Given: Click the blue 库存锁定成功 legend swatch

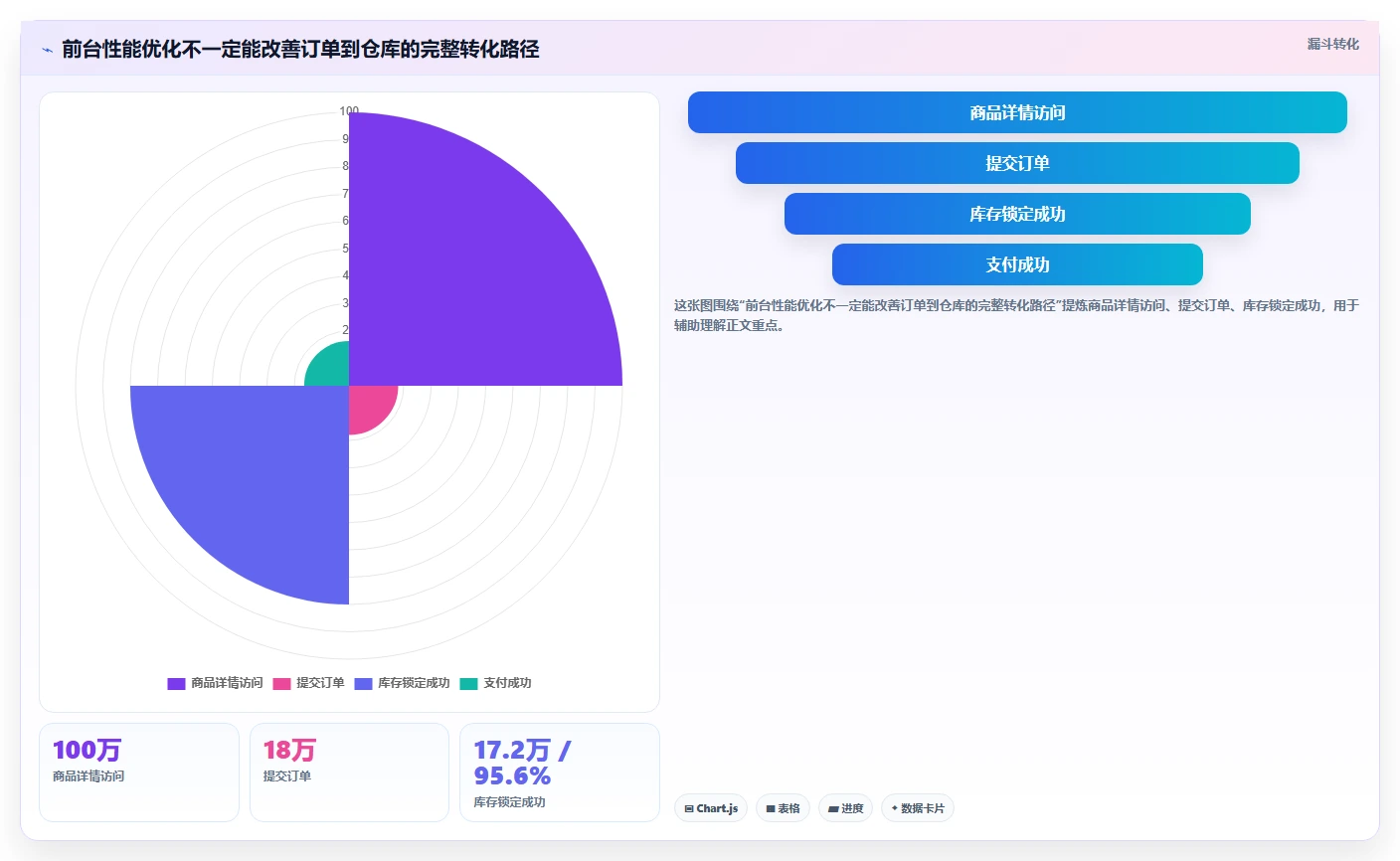Looking at the screenshot, I should pos(363,683).
